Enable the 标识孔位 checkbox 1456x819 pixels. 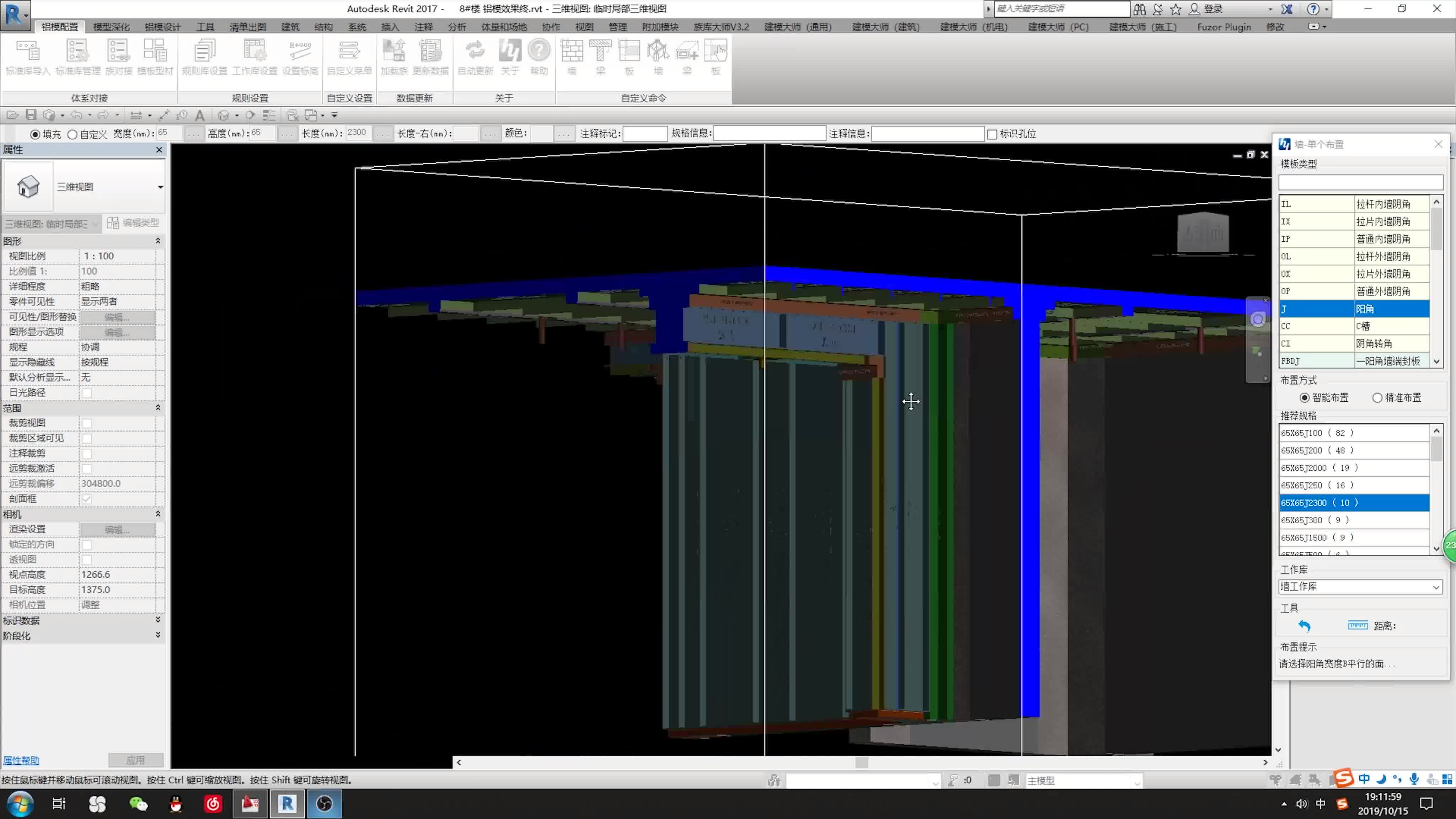(x=992, y=134)
